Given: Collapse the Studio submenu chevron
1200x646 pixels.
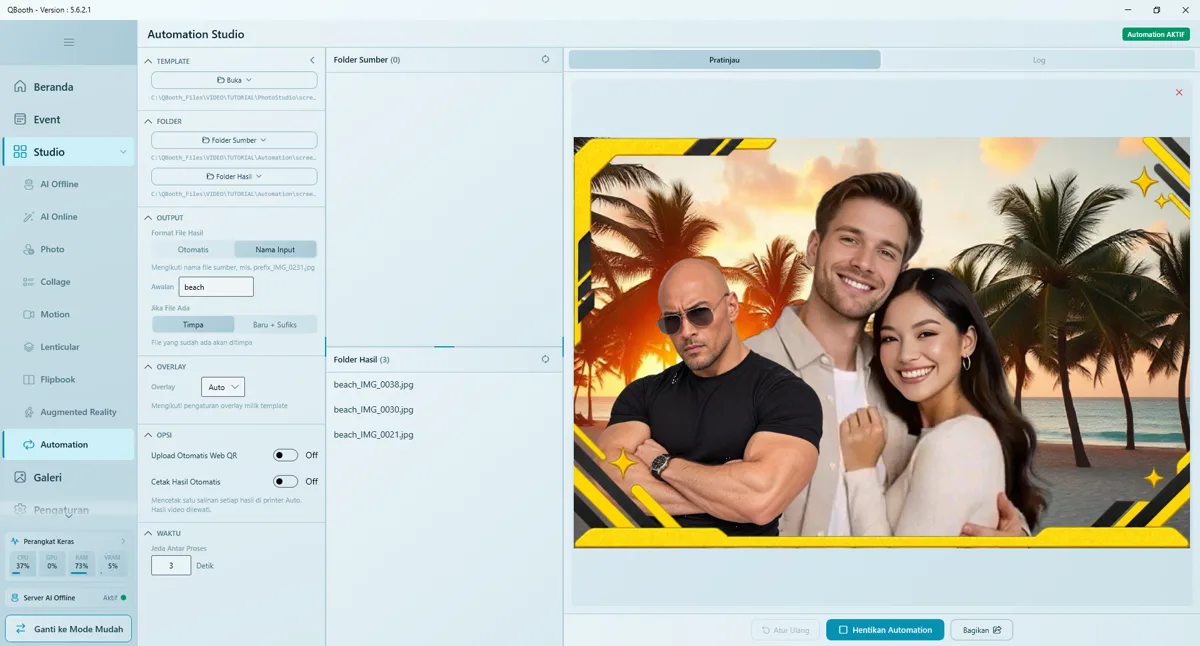Looking at the screenshot, I should click(x=123, y=152).
